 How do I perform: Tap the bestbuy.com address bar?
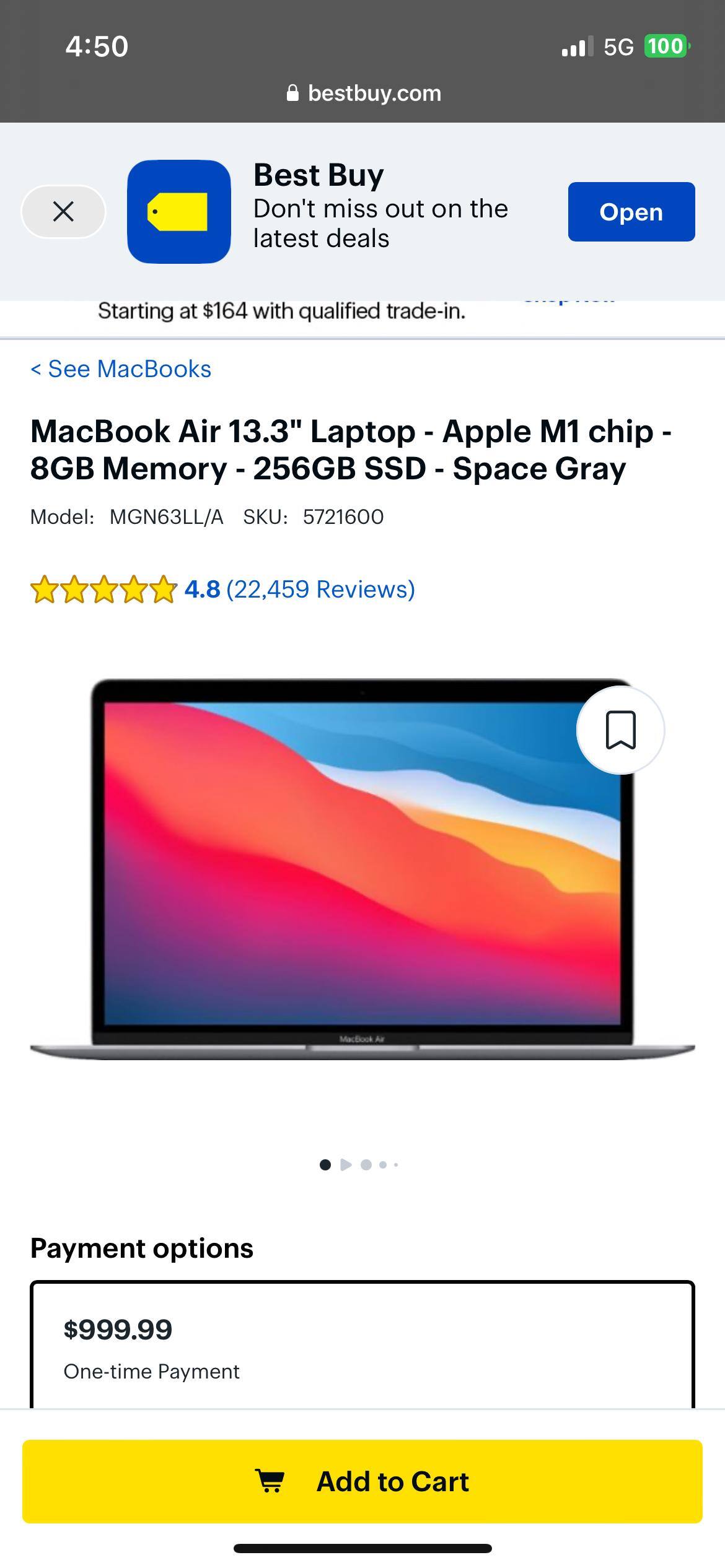tap(363, 93)
